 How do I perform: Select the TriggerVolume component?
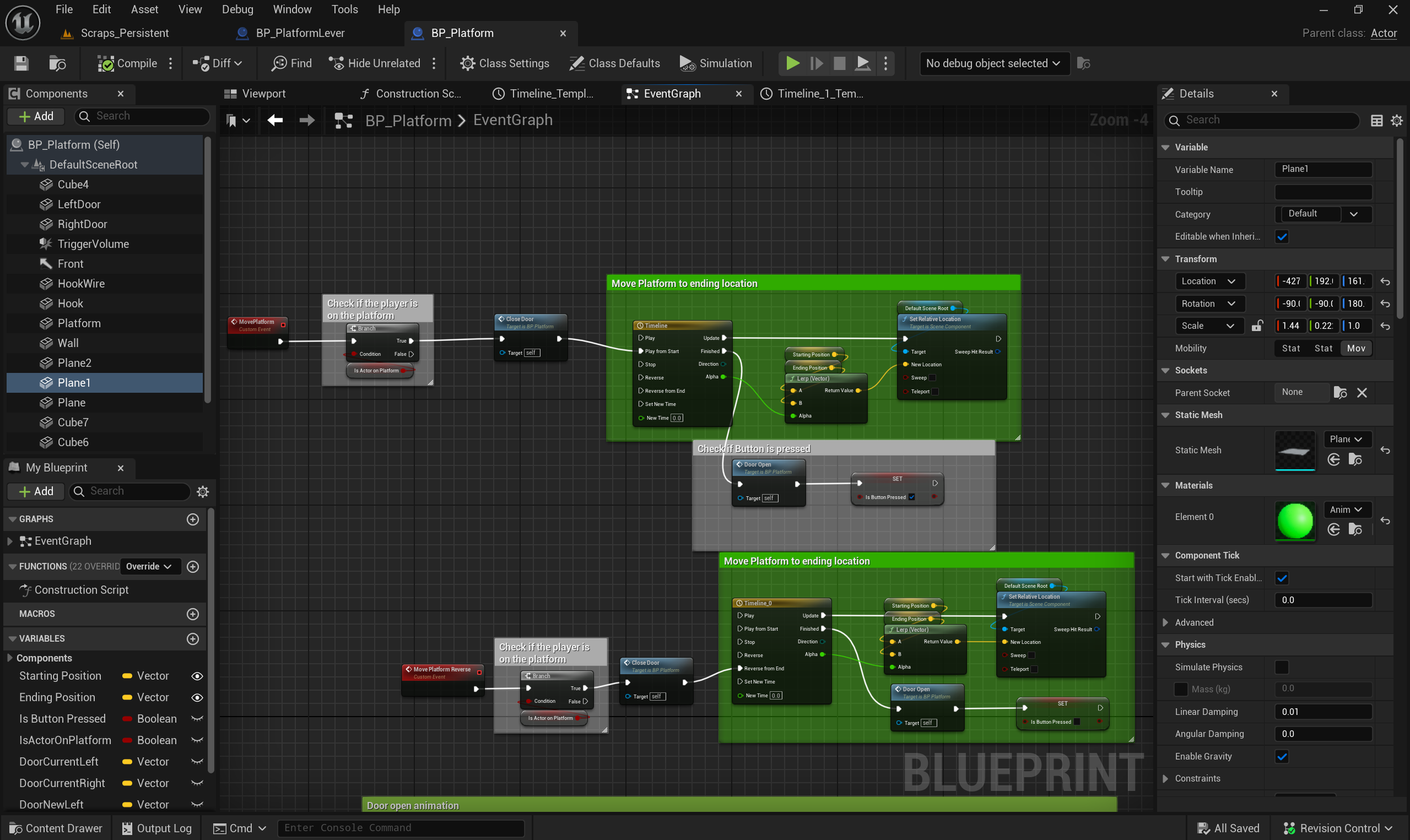[93, 244]
